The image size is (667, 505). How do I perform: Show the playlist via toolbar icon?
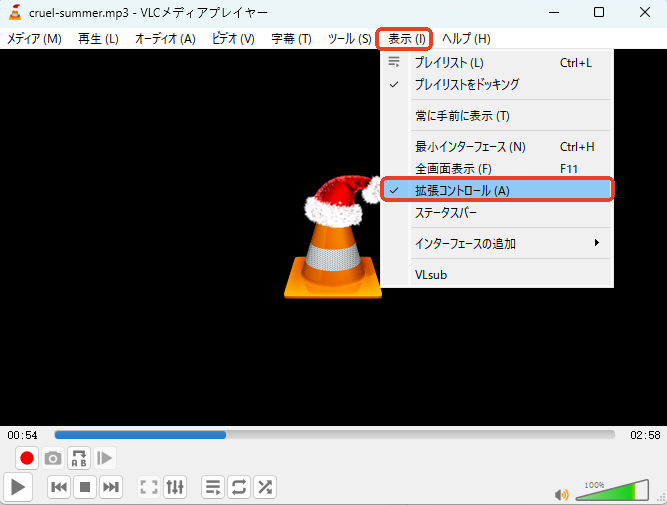(x=213, y=487)
